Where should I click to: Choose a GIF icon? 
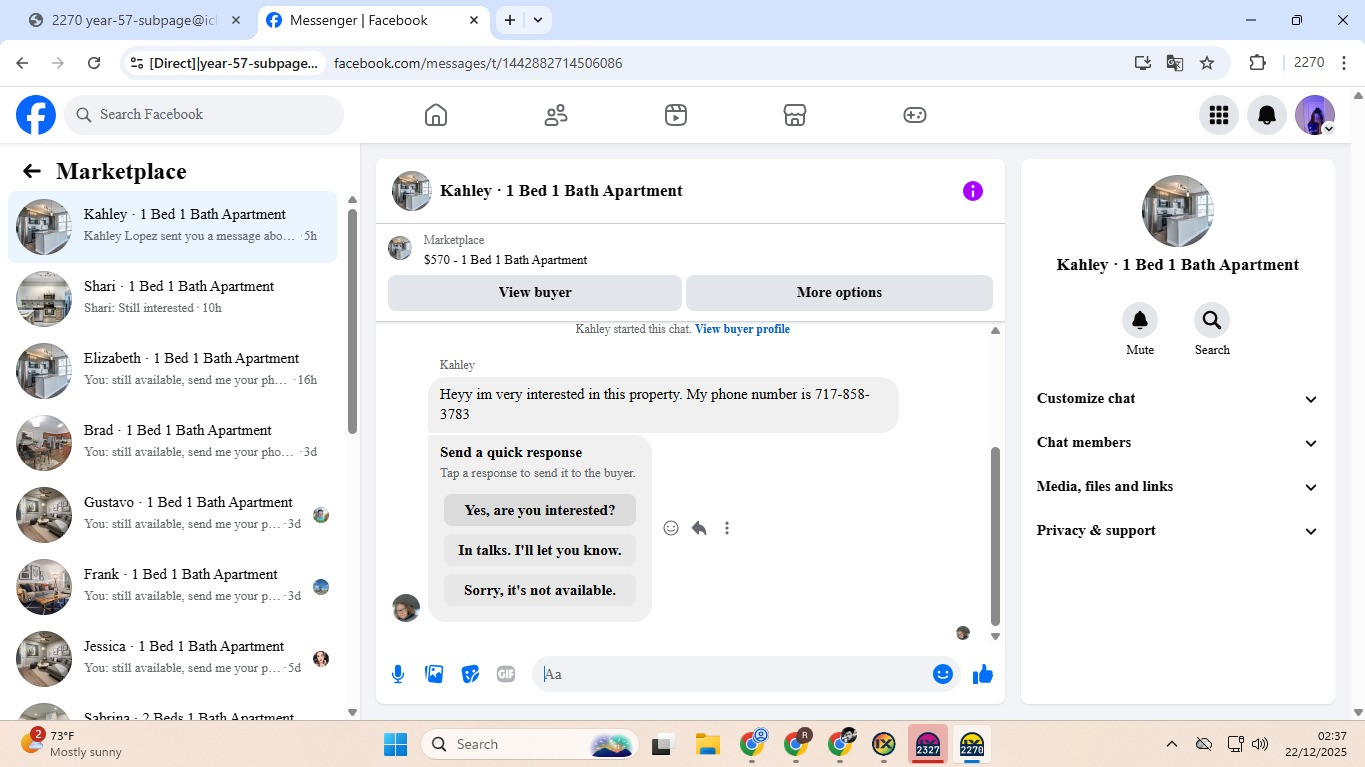[x=506, y=674]
